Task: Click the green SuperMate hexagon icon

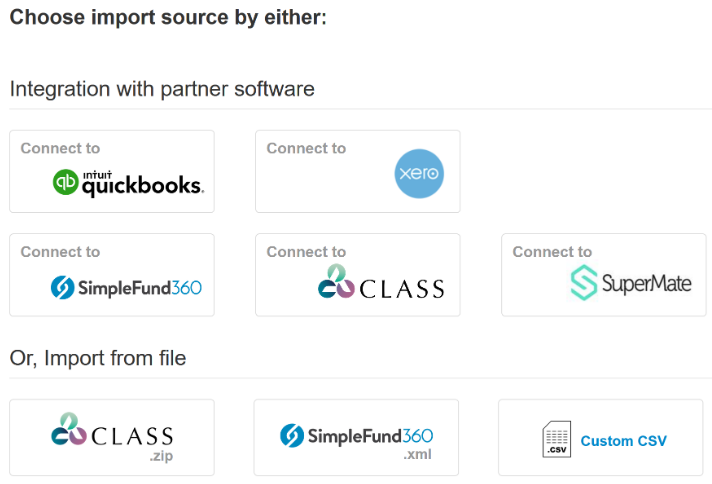Action: coord(583,283)
